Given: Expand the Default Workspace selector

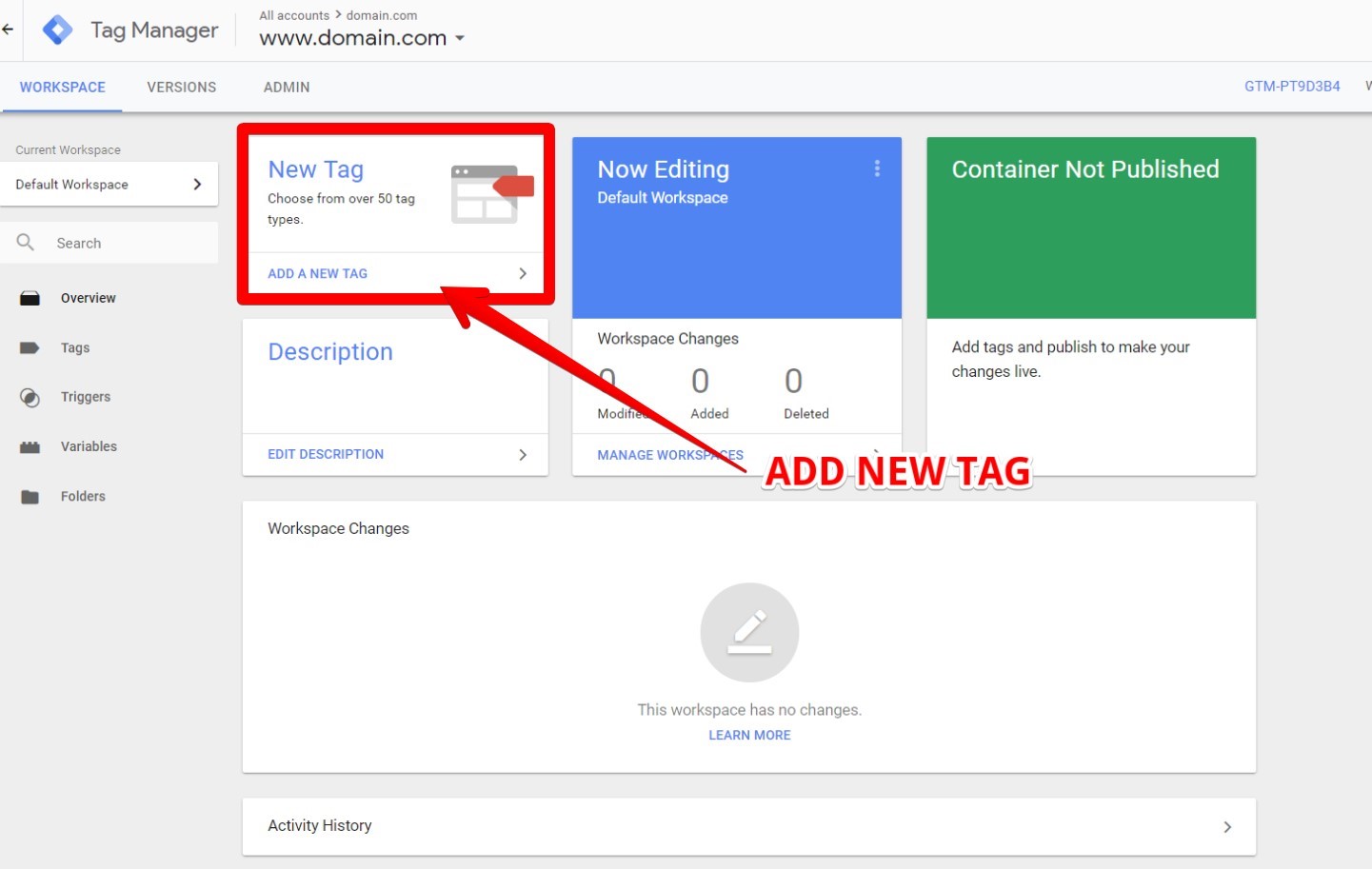Looking at the screenshot, I should [109, 185].
